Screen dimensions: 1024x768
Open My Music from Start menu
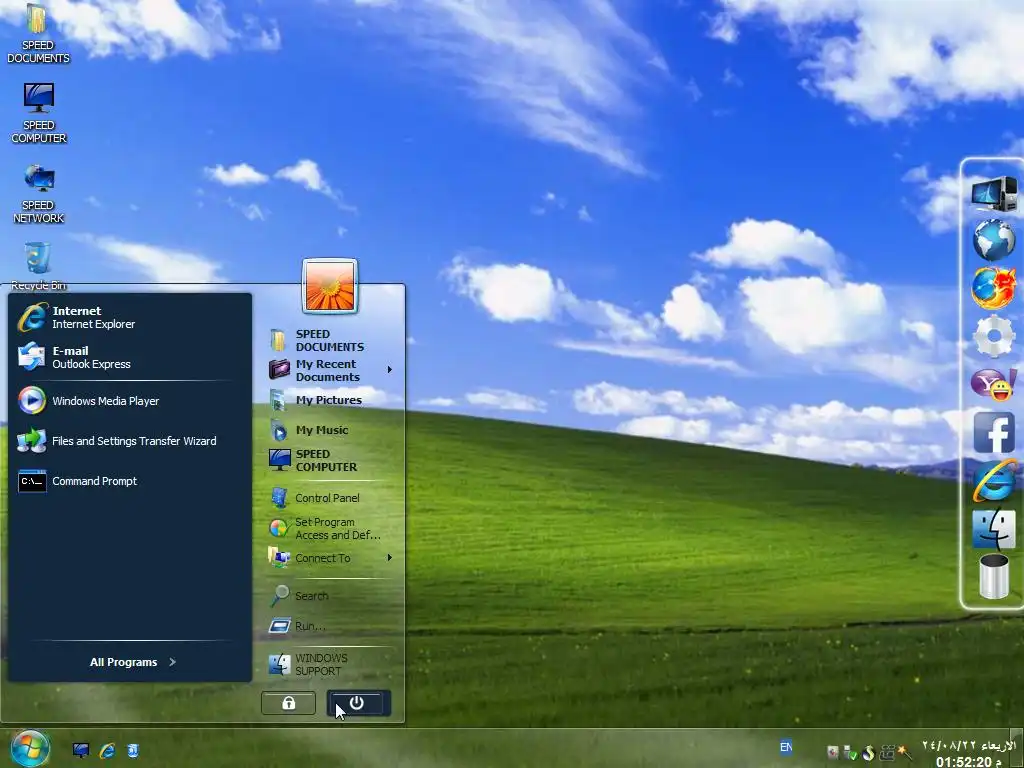(x=330, y=430)
